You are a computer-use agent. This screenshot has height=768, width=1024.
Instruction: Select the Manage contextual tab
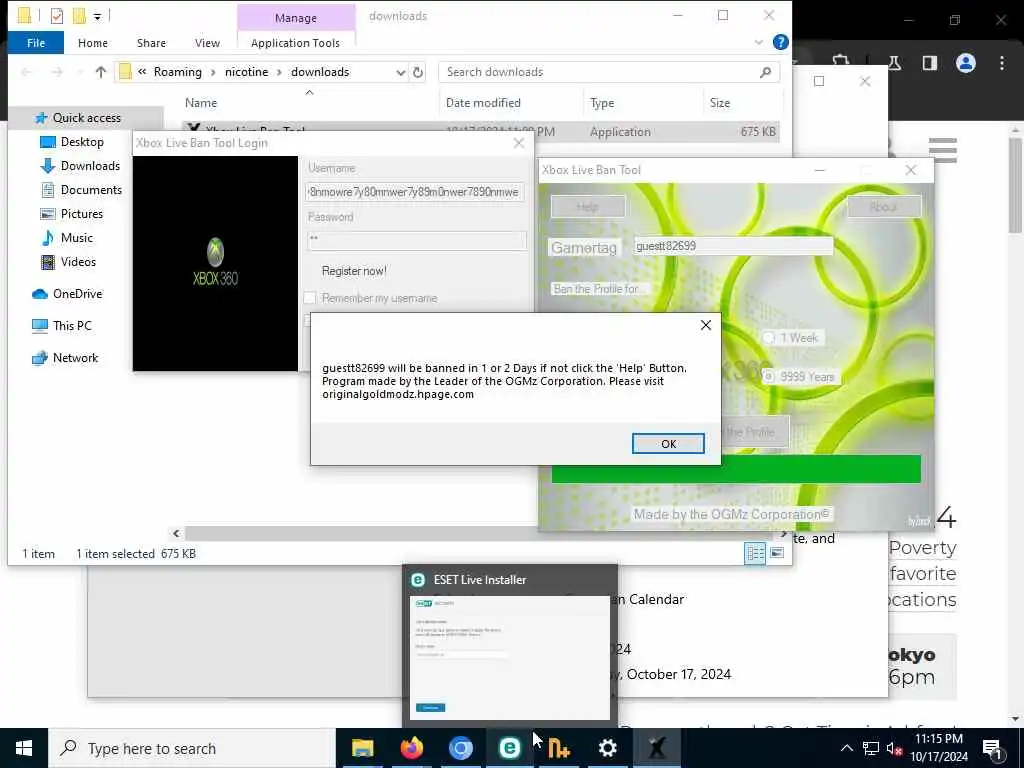pyautogui.click(x=296, y=18)
